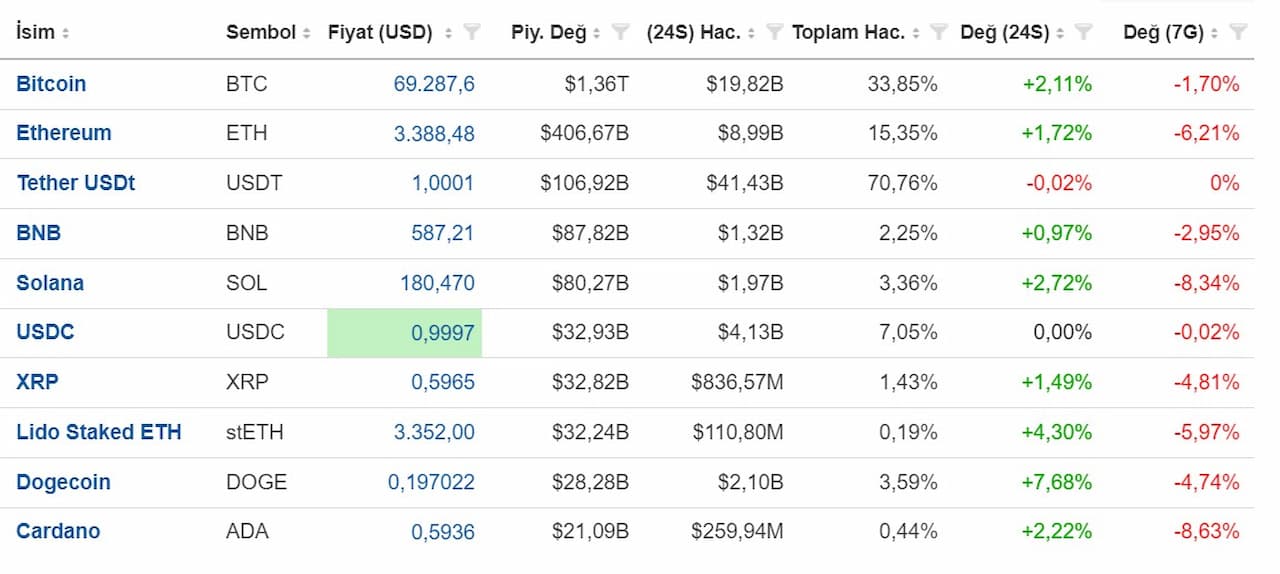The image size is (1280, 574).
Task: Sort table by Sembol arrows
Action: tap(306, 33)
